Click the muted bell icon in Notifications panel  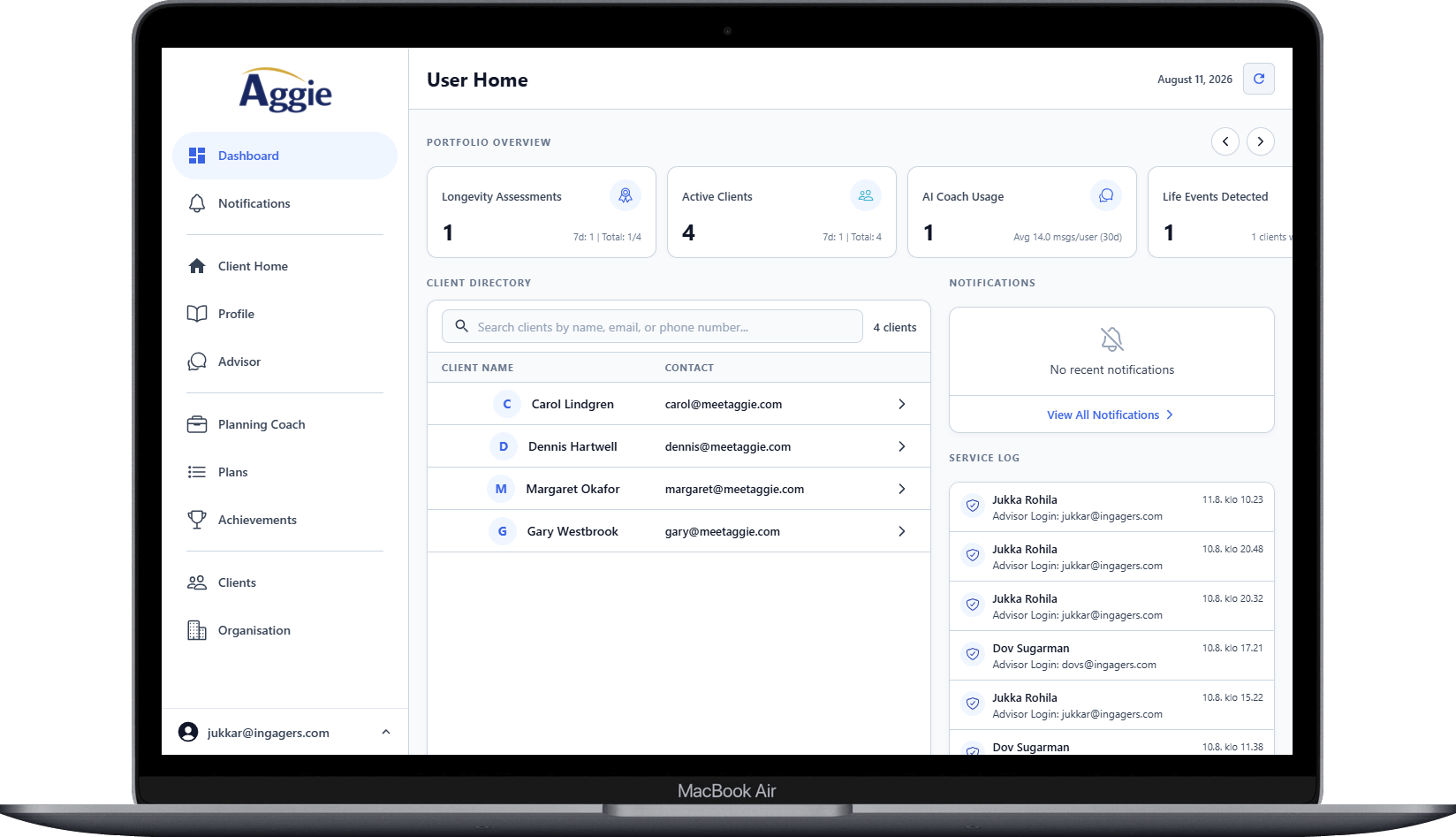click(x=1111, y=339)
